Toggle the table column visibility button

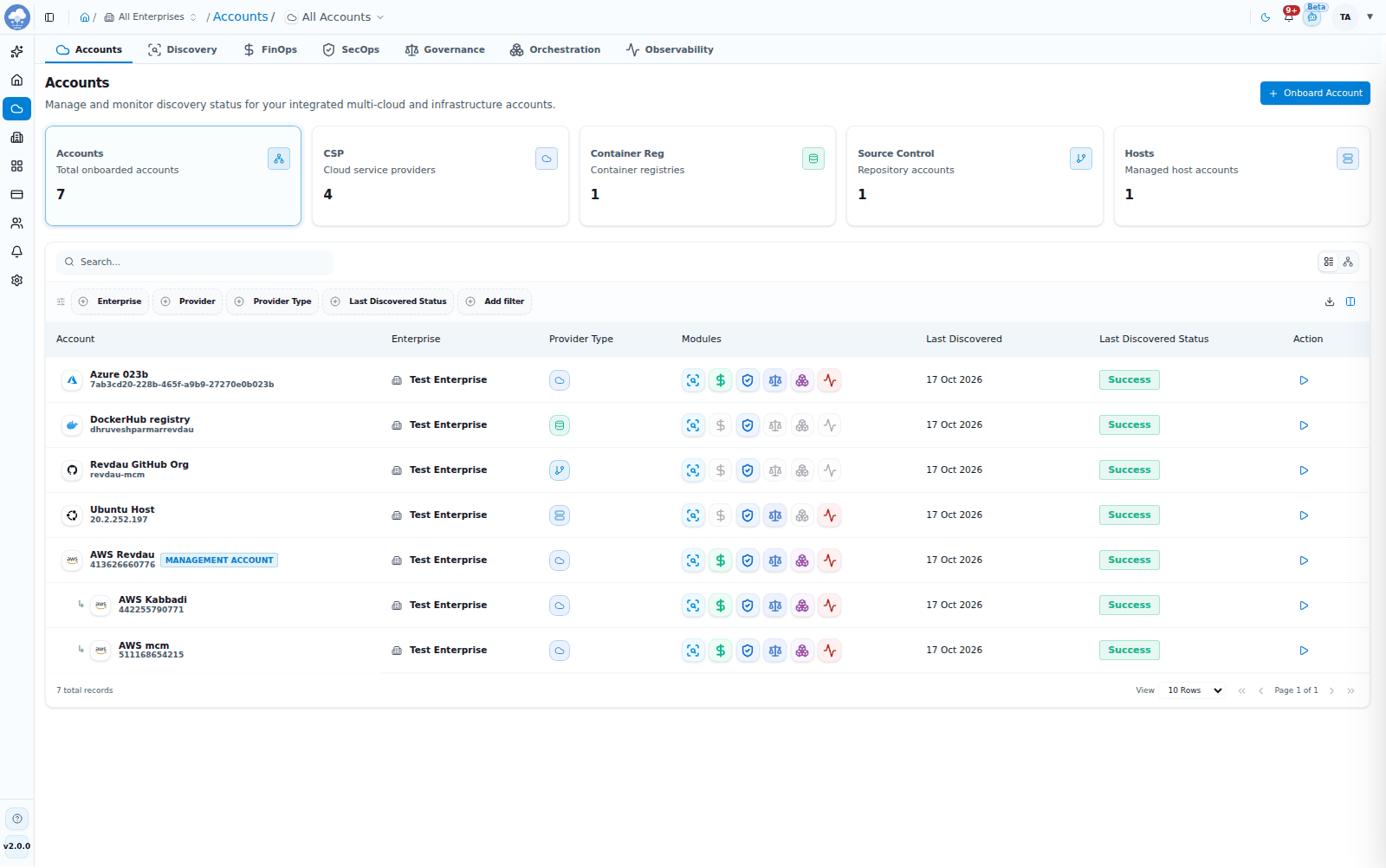click(1350, 301)
